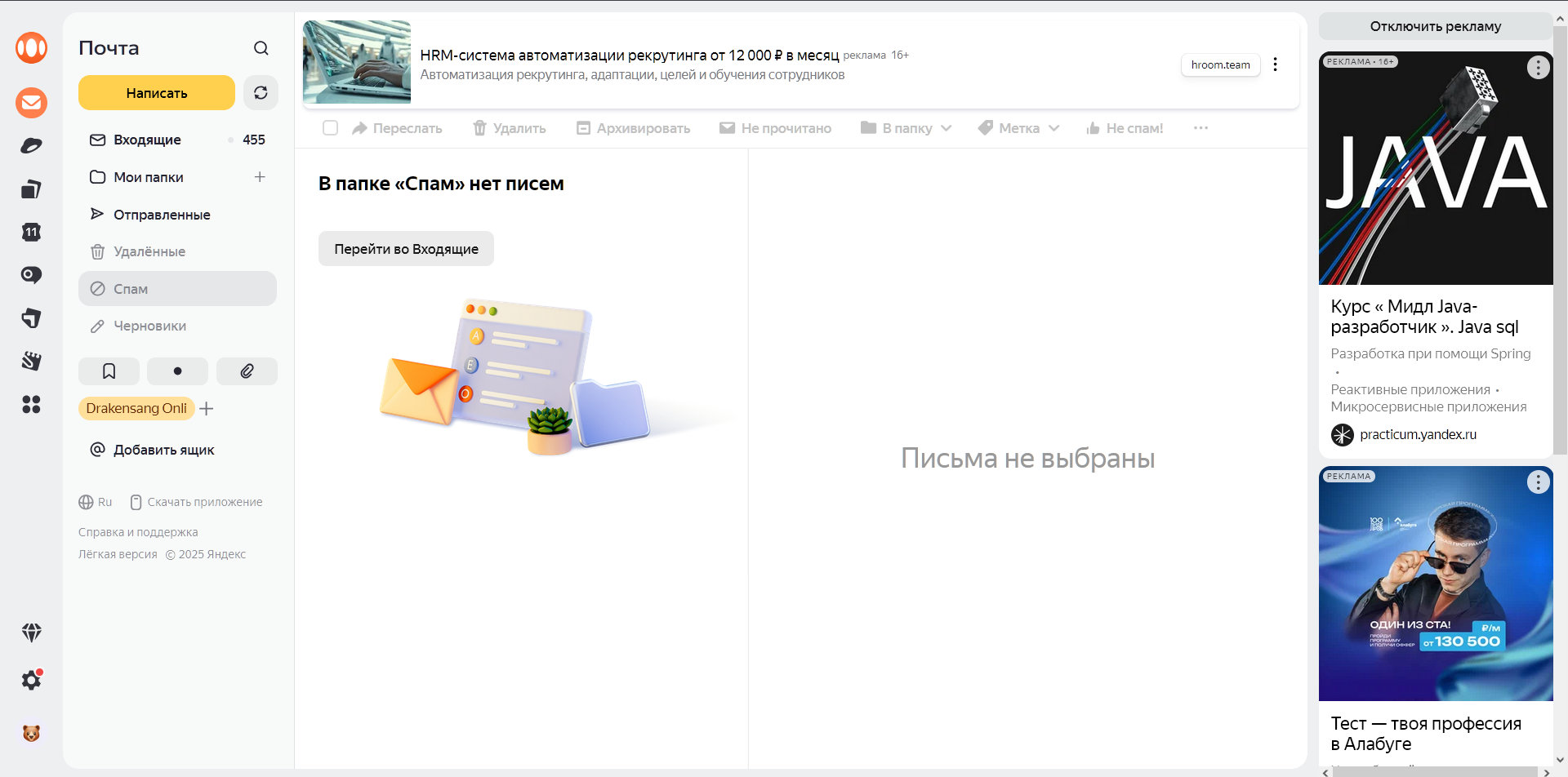The image size is (1568, 777).
Task: Show flagged messages via bookmark icon
Action: tap(109, 371)
